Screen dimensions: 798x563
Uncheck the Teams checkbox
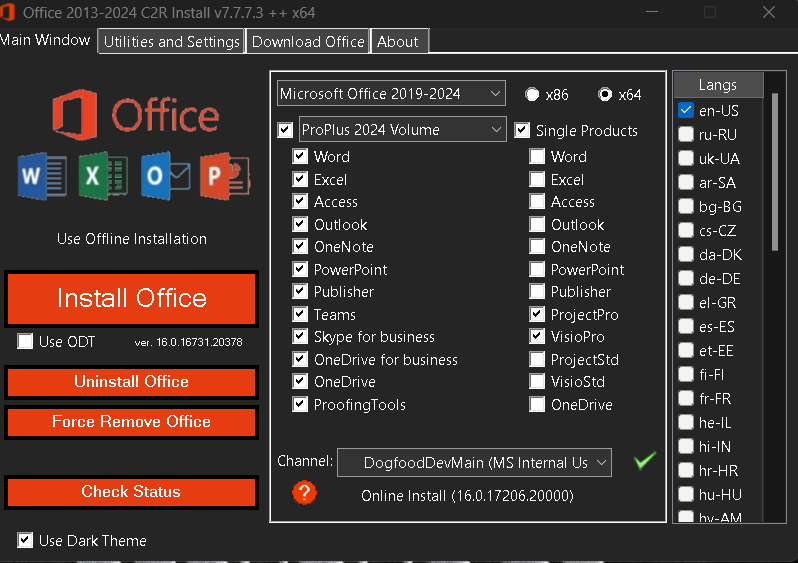tap(300, 314)
